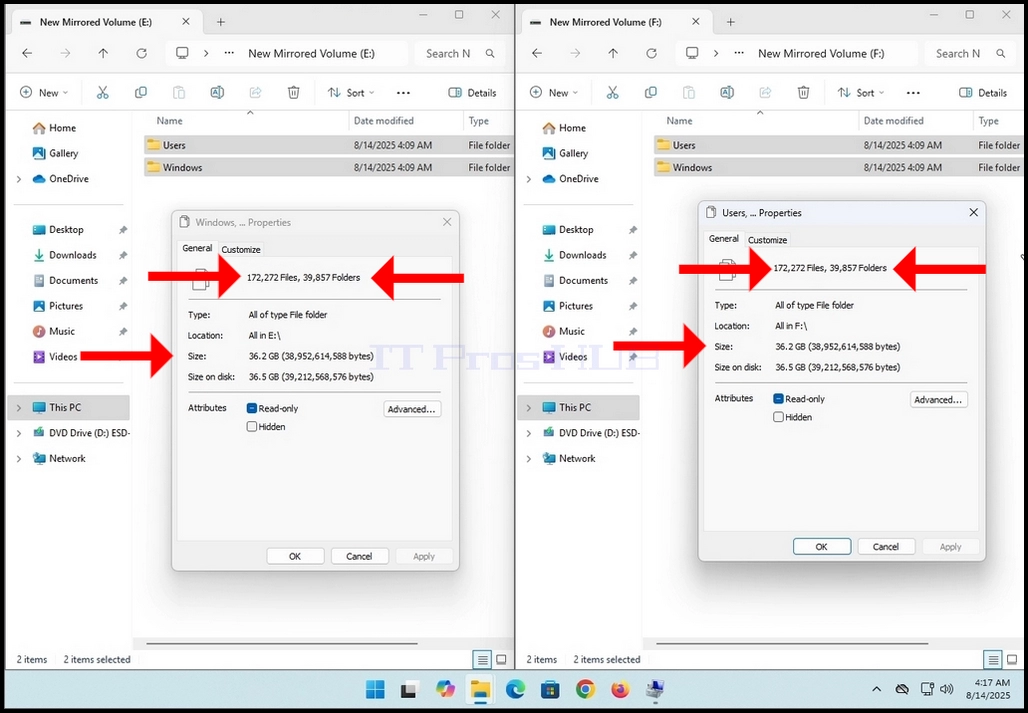1028x713 pixels.
Task: Click Delete trash icon in E: window
Action: point(294,92)
